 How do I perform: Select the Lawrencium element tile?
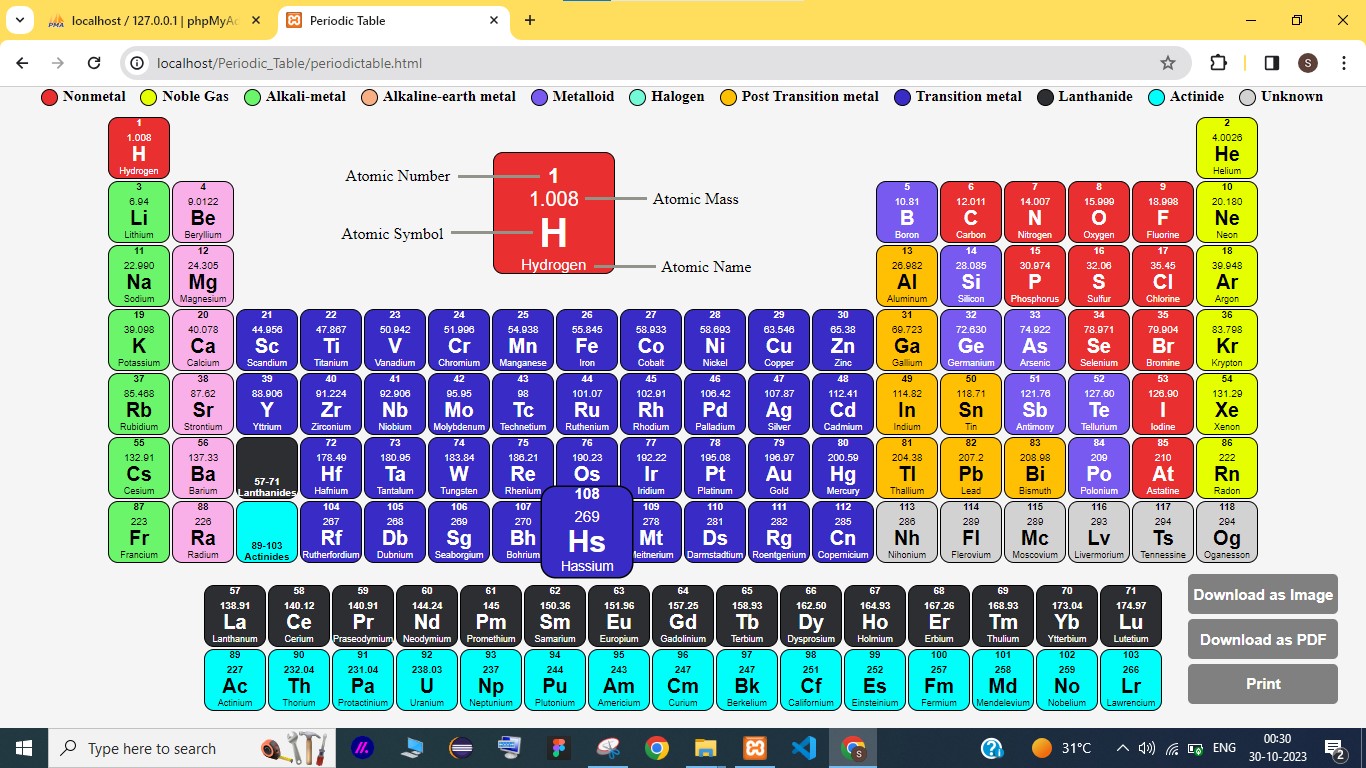pyautogui.click(x=1131, y=680)
